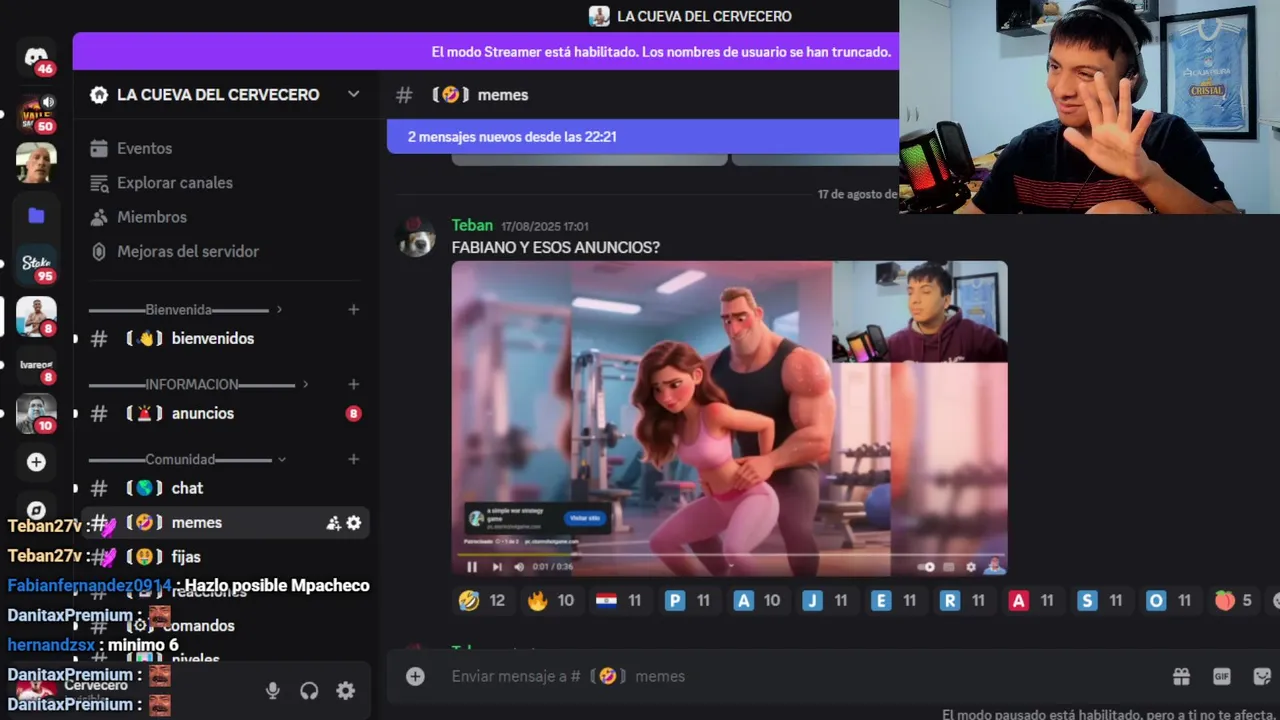Toggle letter E reaction
Image resolution: width=1280 pixels, height=720 pixels.
(x=894, y=601)
